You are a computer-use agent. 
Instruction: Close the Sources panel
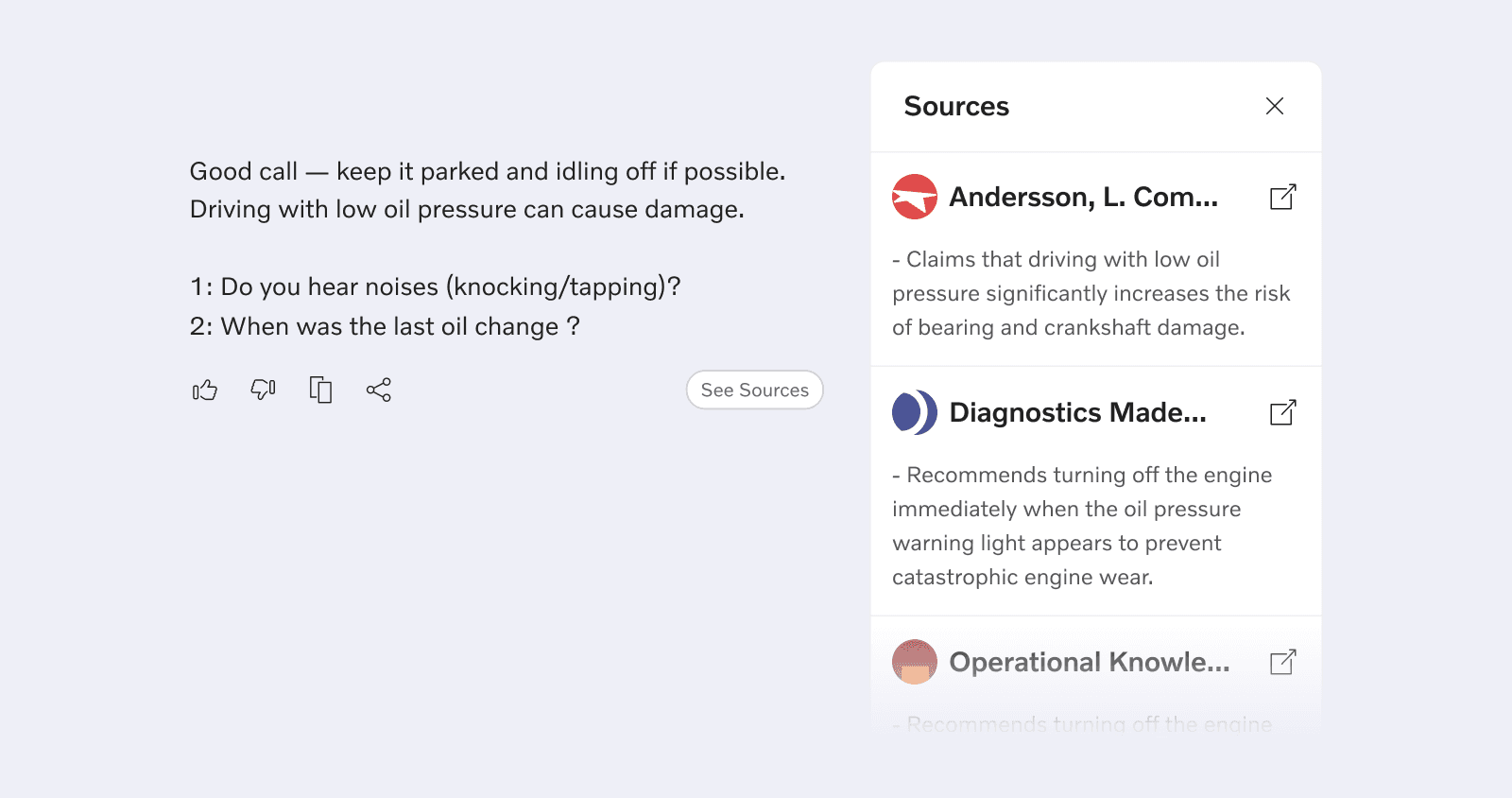1275,106
